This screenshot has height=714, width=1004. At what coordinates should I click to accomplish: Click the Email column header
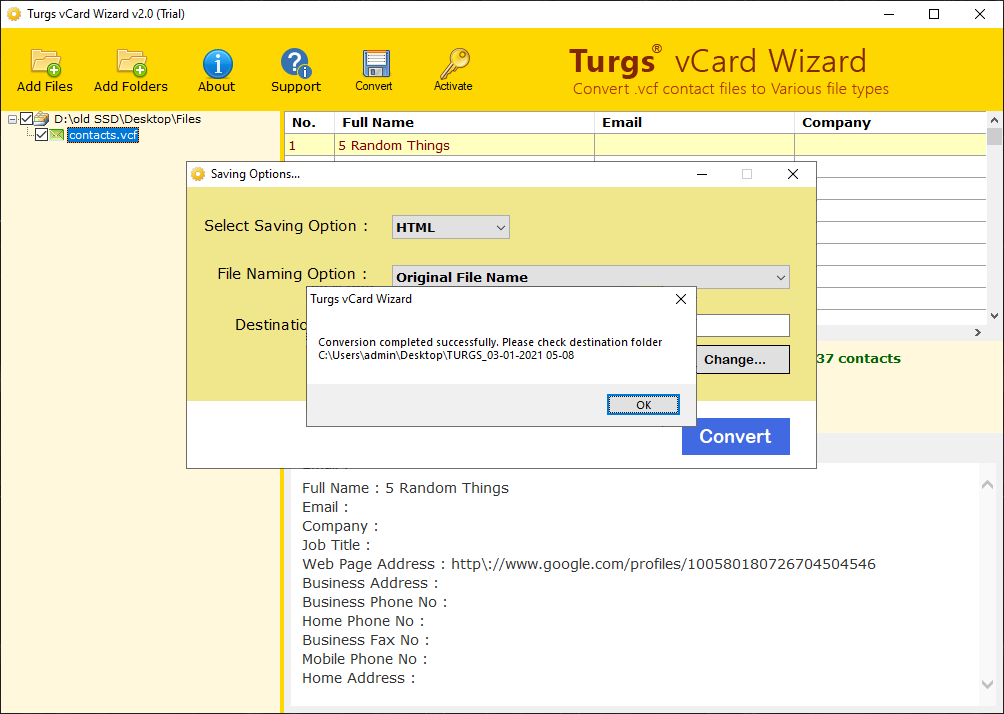coord(694,123)
